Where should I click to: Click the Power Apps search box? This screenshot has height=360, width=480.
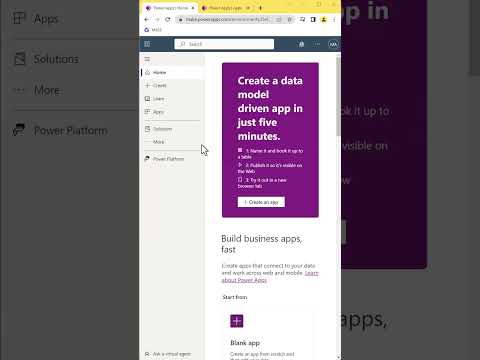click(224, 44)
